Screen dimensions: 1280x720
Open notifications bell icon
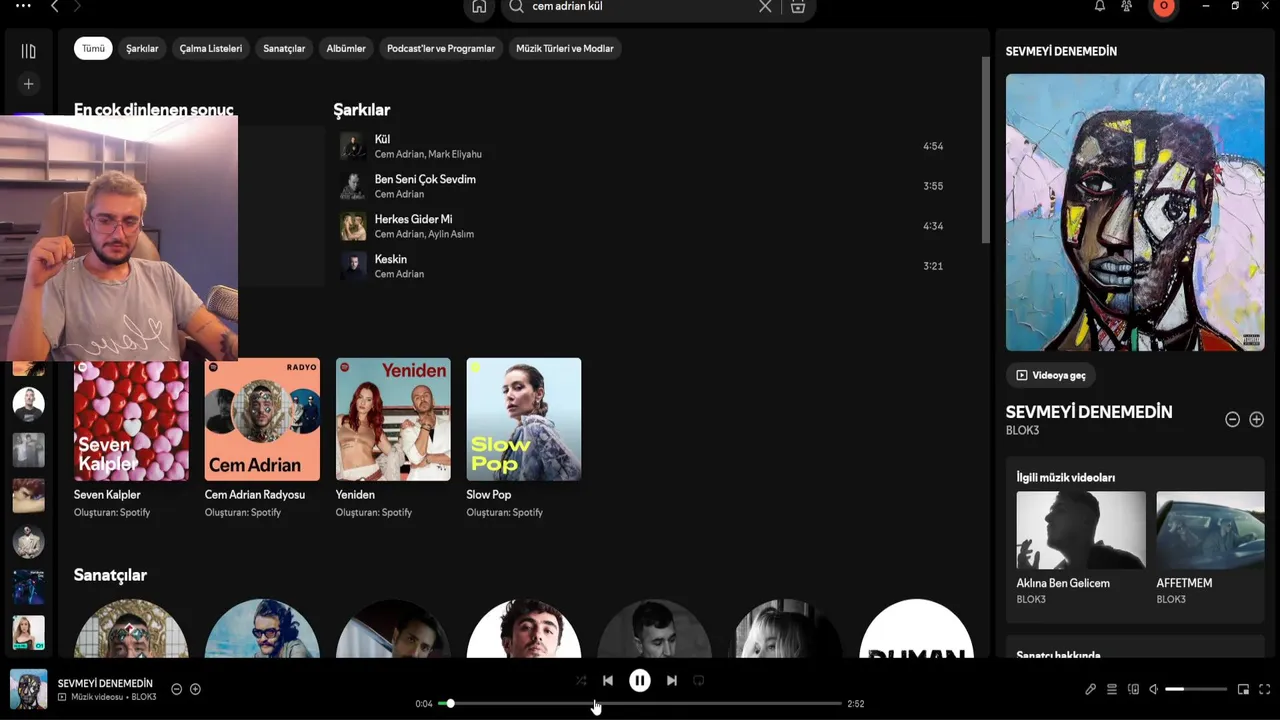click(x=1100, y=6)
